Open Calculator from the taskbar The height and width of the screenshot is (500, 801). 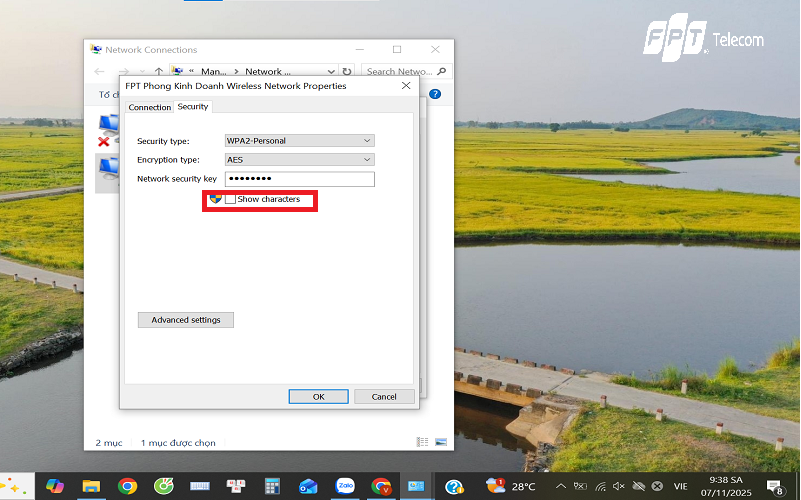pos(272,486)
